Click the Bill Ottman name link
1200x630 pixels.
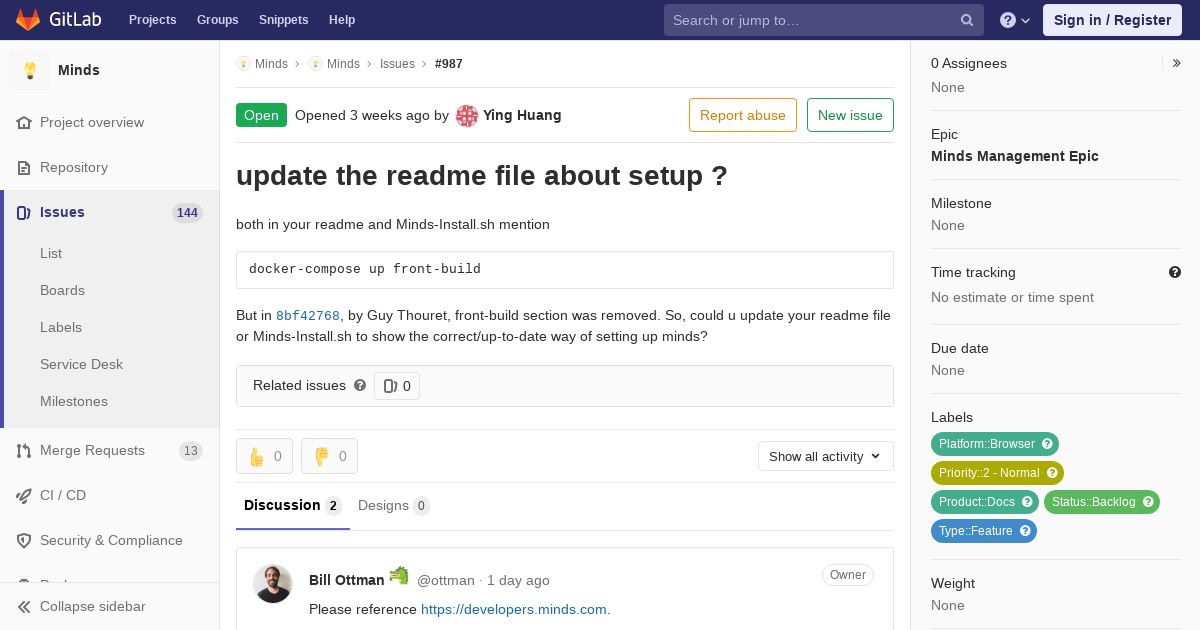(x=346, y=580)
